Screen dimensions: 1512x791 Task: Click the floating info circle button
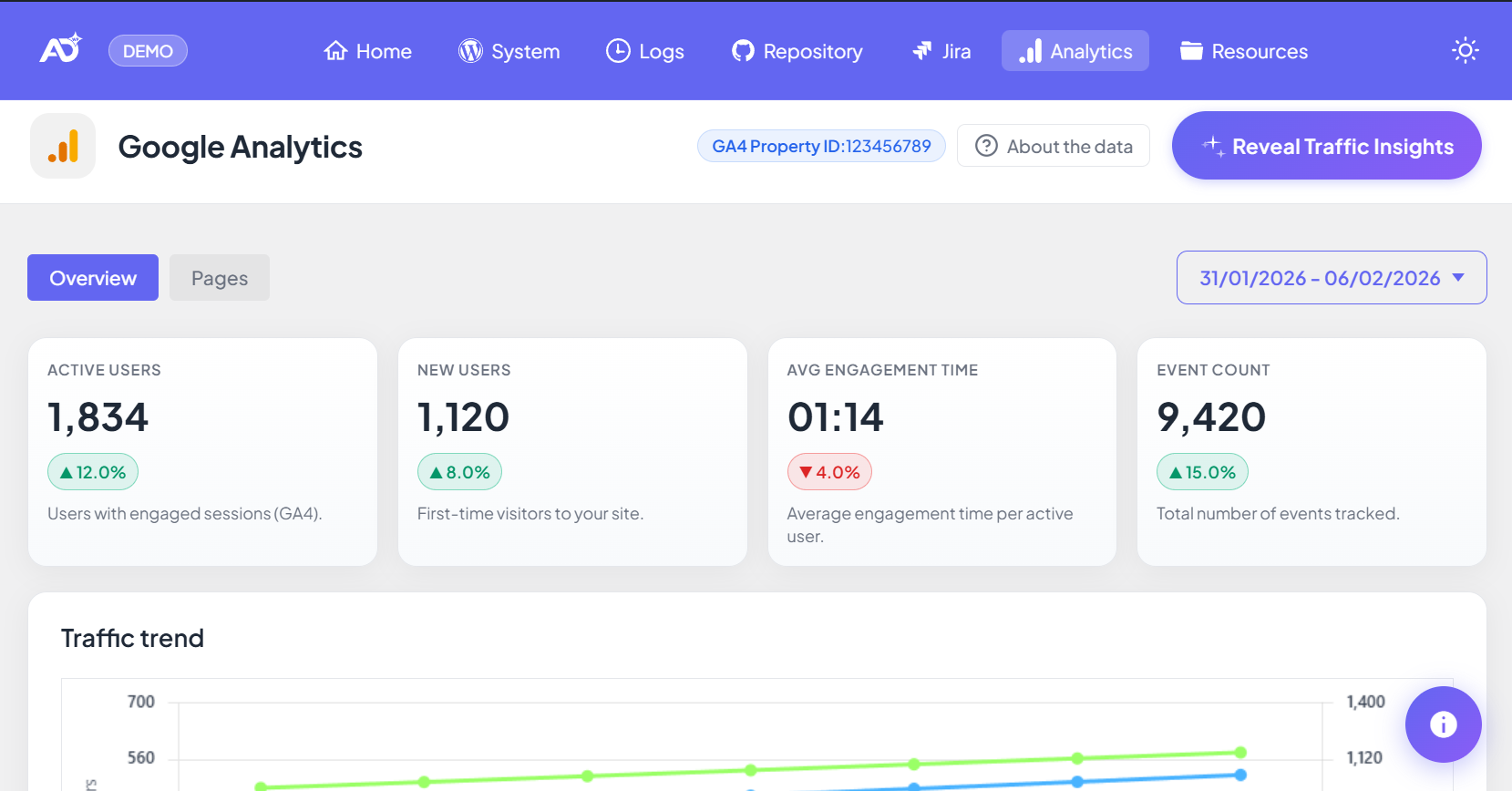click(x=1443, y=724)
